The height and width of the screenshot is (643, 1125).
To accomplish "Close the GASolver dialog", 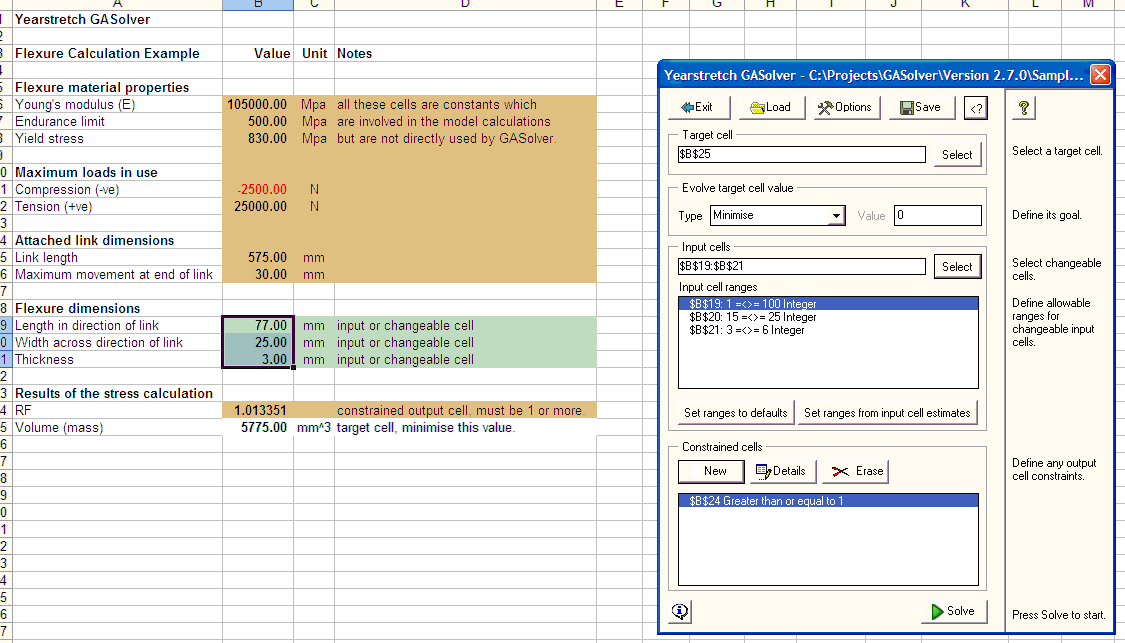I will coord(1100,75).
